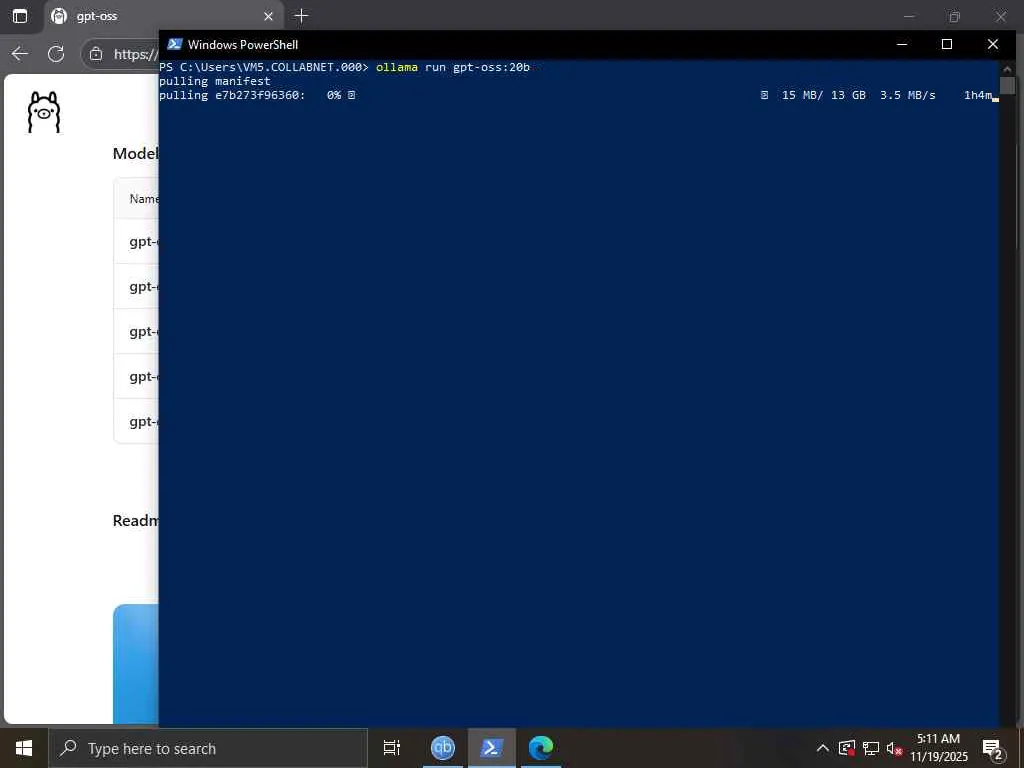Image resolution: width=1024 pixels, height=768 pixels.
Task: Click the ollama run gpt-oss:20b command text
Action: pos(453,67)
